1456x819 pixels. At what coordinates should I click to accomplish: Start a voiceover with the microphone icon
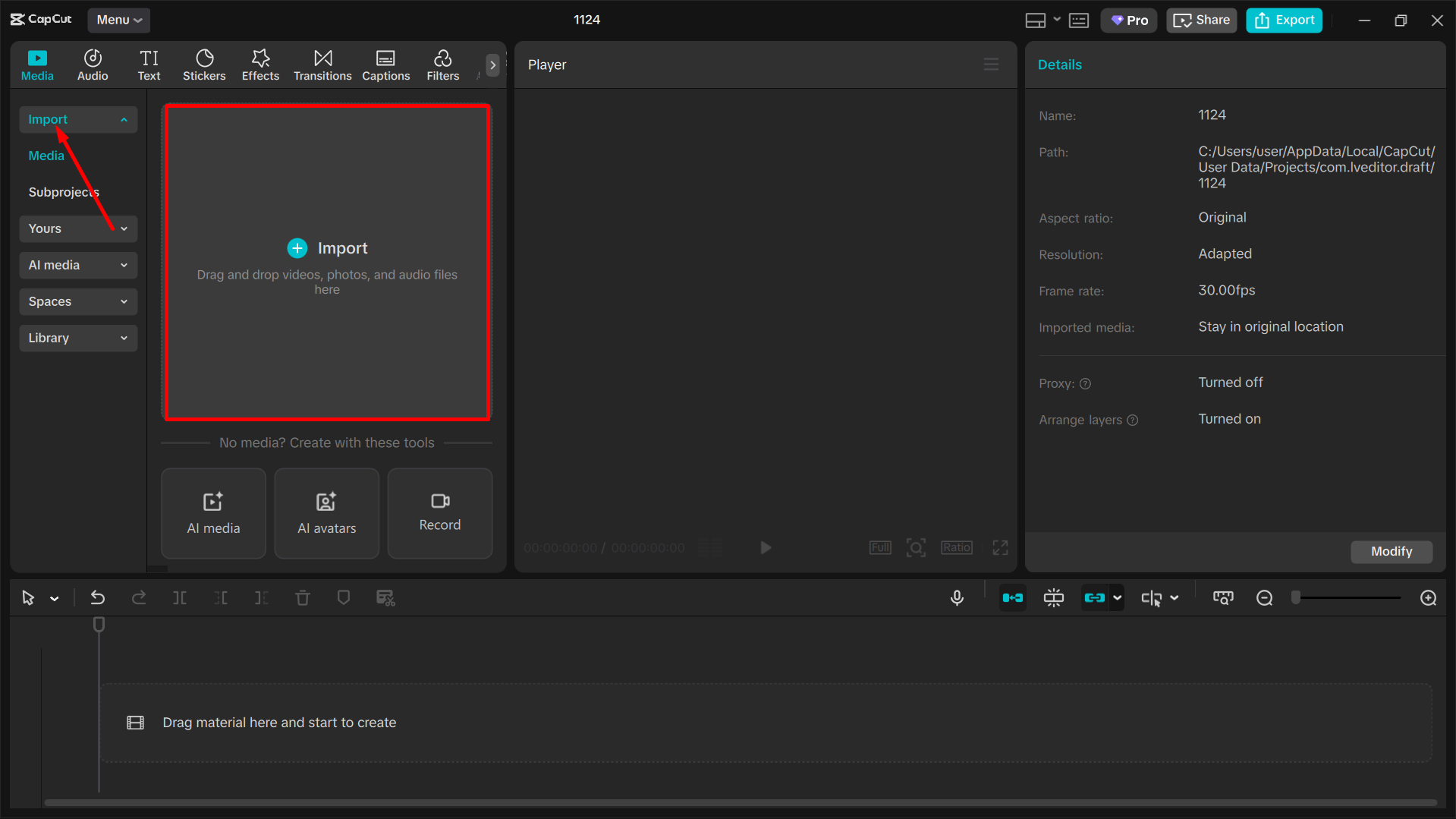point(957,597)
